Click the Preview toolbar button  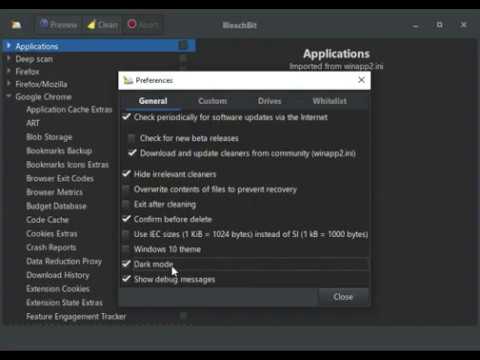[x=59, y=25]
